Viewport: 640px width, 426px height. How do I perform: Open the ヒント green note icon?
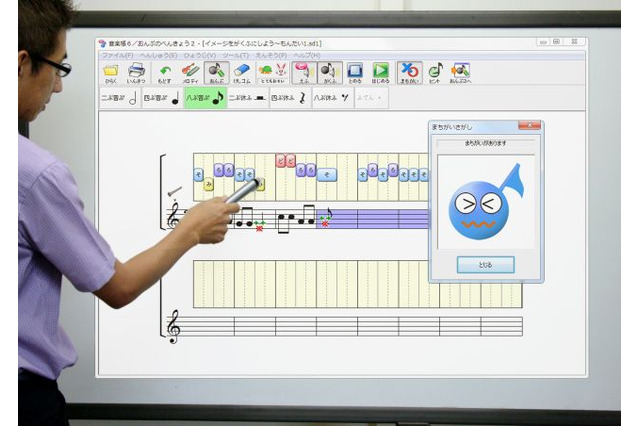coord(435,73)
